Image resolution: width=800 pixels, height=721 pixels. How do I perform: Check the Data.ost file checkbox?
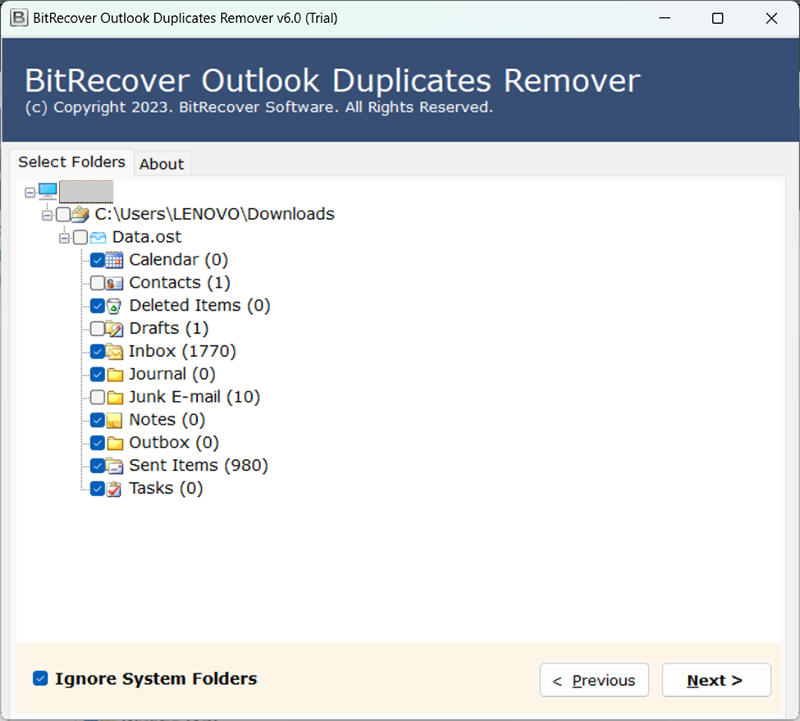coord(80,237)
